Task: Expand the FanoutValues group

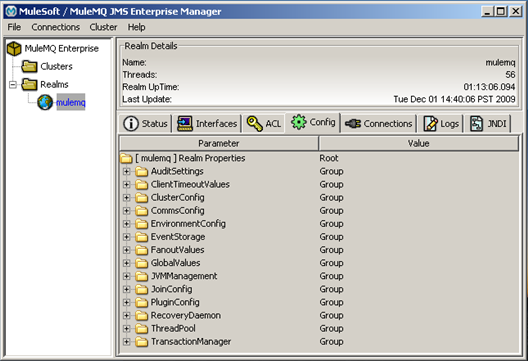Action: 126,250
